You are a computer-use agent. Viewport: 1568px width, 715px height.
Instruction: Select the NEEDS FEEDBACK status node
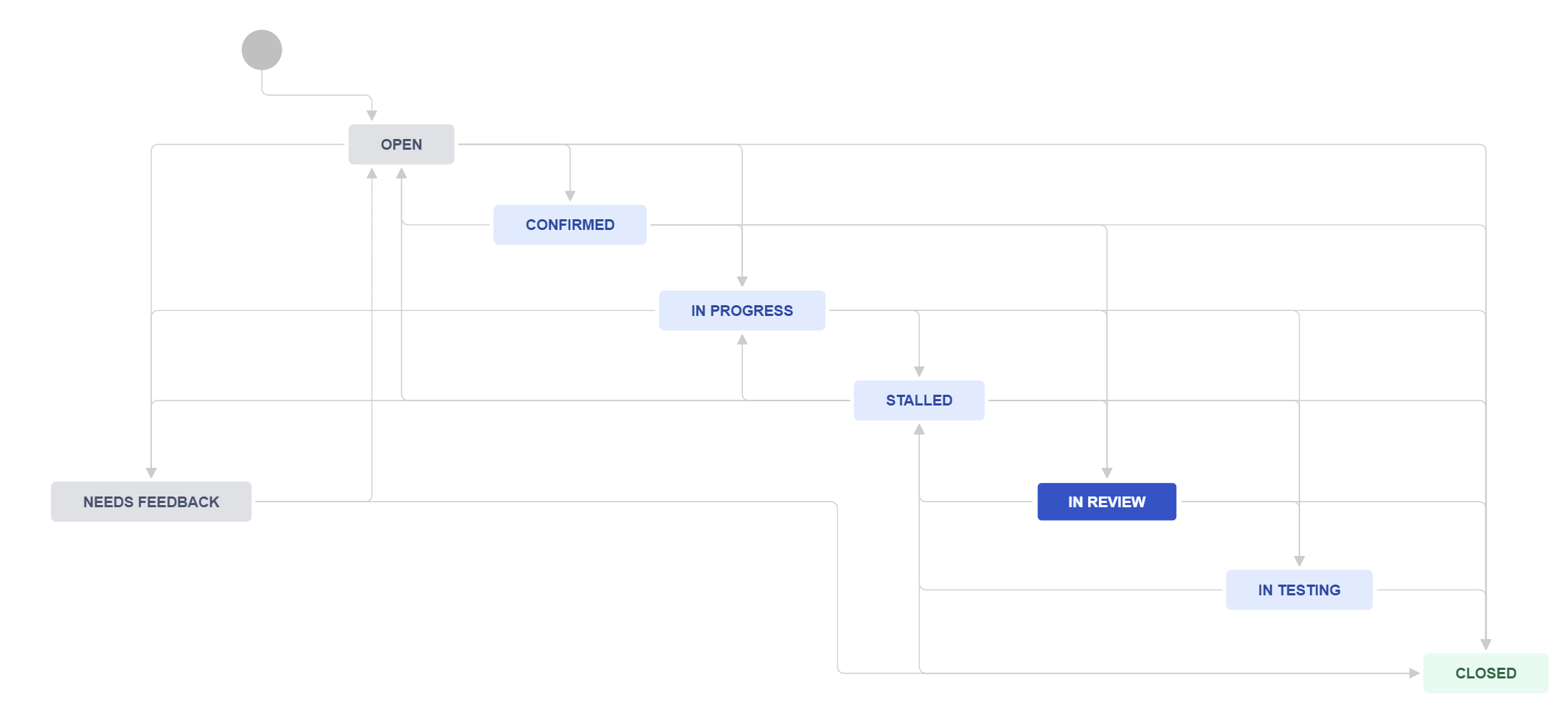pos(151,502)
